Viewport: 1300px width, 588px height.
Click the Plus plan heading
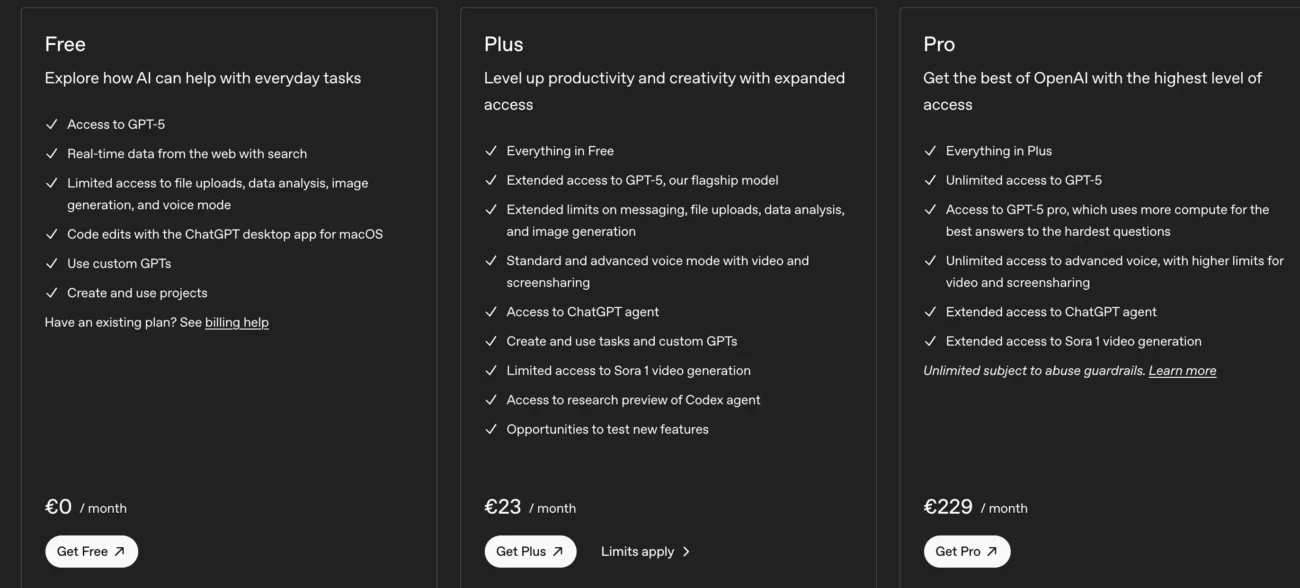coord(503,44)
